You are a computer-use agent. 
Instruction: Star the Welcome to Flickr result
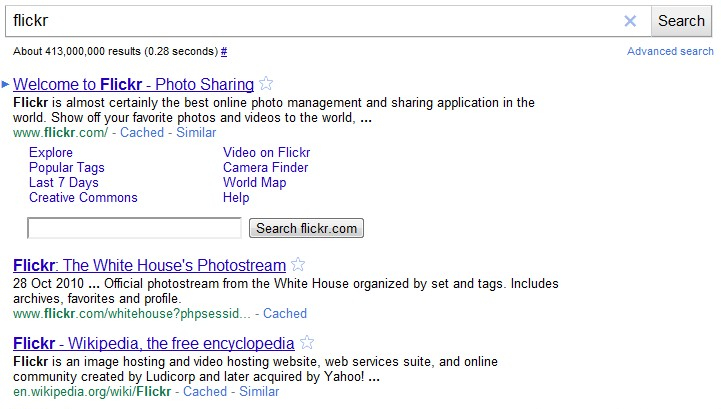point(266,83)
